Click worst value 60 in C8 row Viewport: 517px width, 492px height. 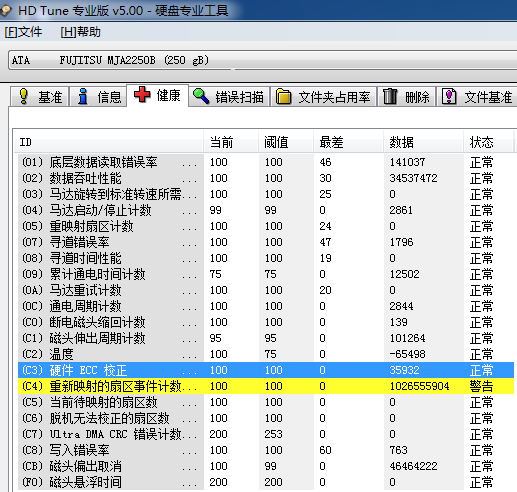point(325,450)
